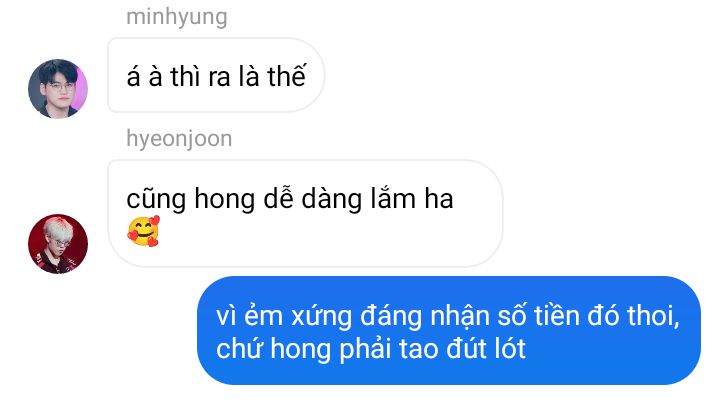Select the smiling face with hearts emoji
This screenshot has width=719, height=406.
click(x=144, y=231)
